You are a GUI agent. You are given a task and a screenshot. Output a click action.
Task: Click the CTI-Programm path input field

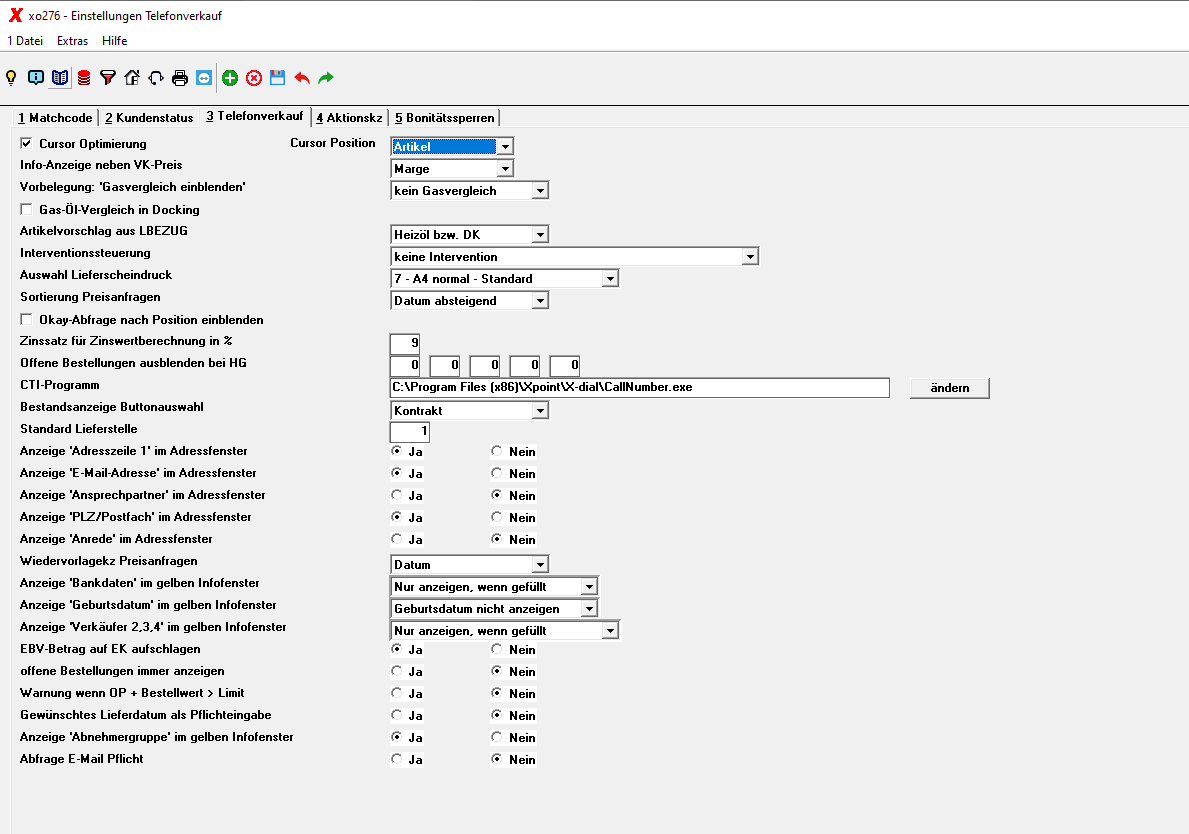pyautogui.click(x=639, y=387)
